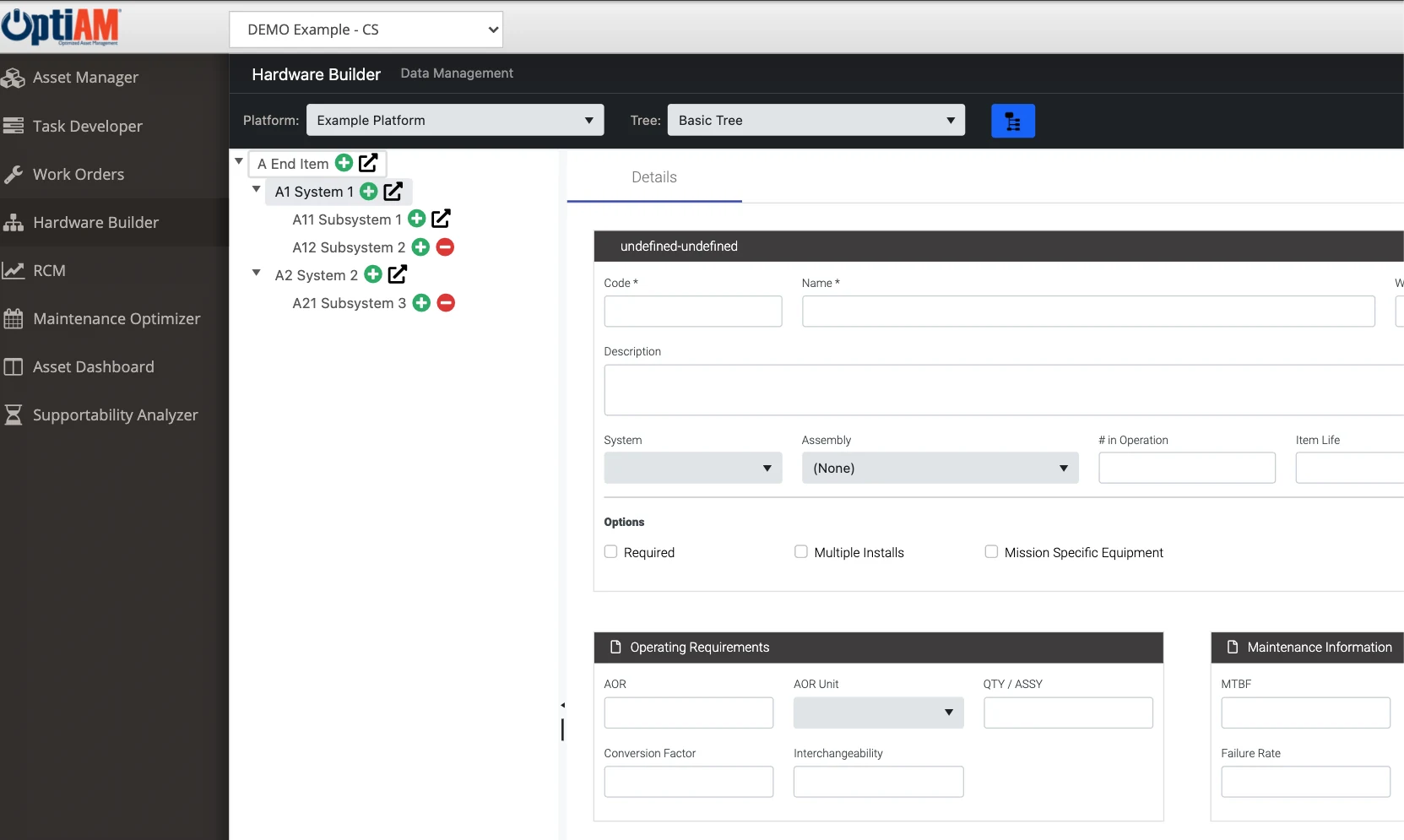Add item under A11 Subsystem 1
This screenshot has width=1404, height=840.
[417, 219]
